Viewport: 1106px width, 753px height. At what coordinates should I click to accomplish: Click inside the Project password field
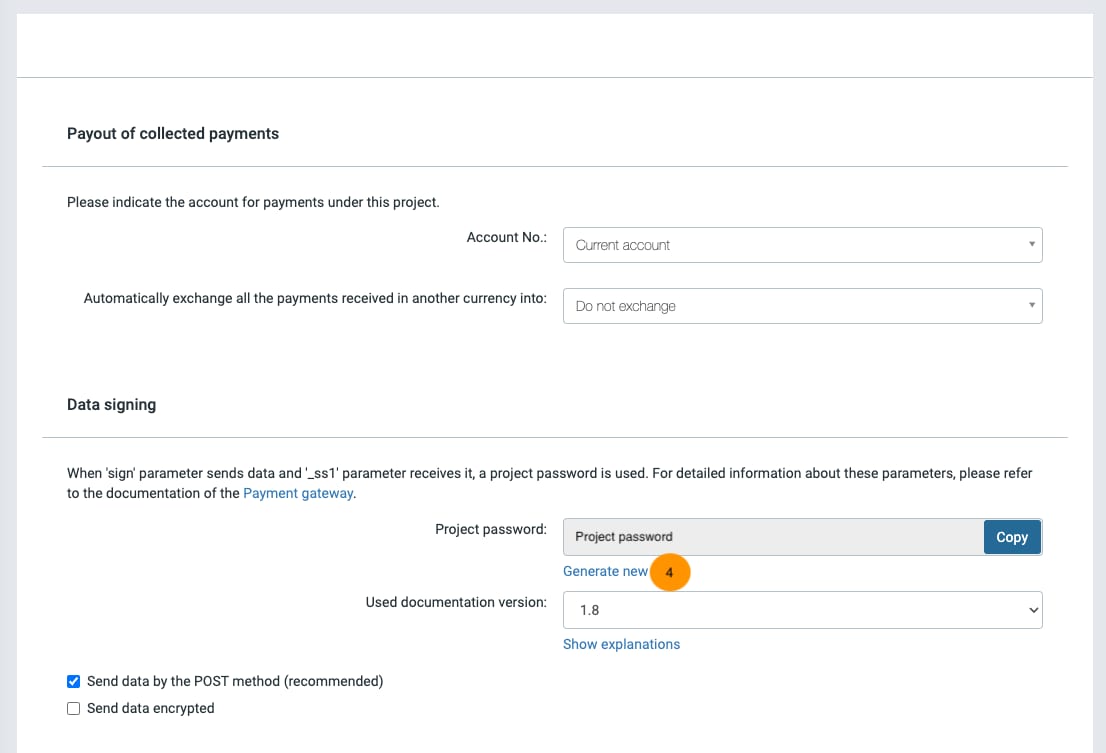(772, 537)
